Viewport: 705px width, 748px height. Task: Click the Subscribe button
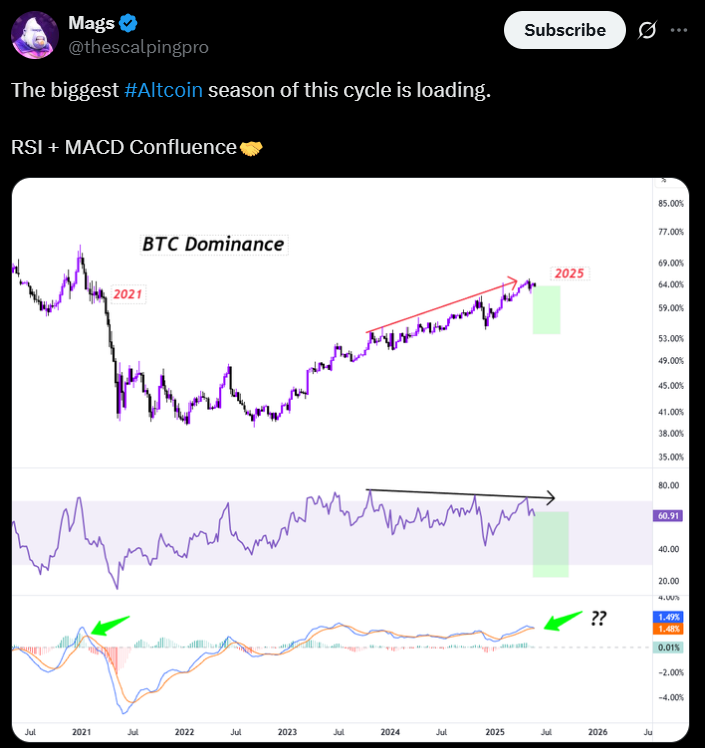coord(565,30)
